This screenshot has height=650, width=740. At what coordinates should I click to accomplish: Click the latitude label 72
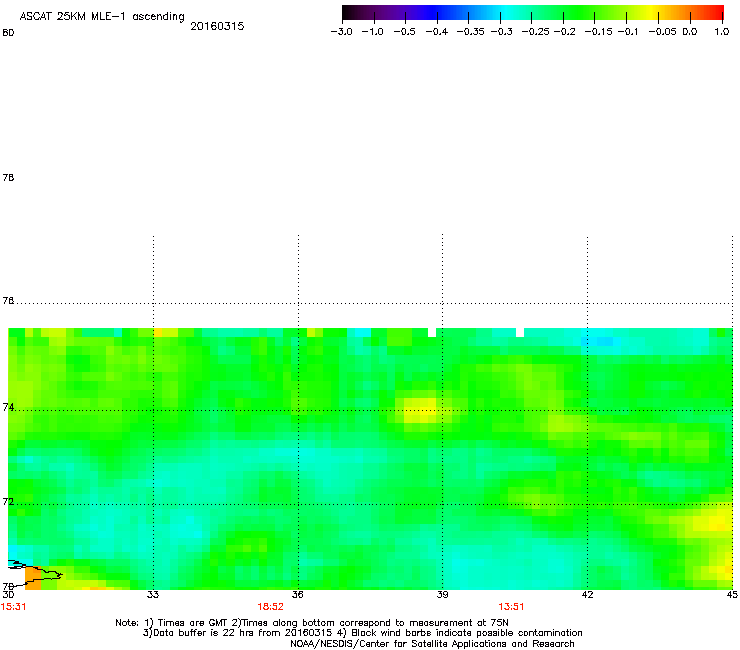tap(8, 501)
